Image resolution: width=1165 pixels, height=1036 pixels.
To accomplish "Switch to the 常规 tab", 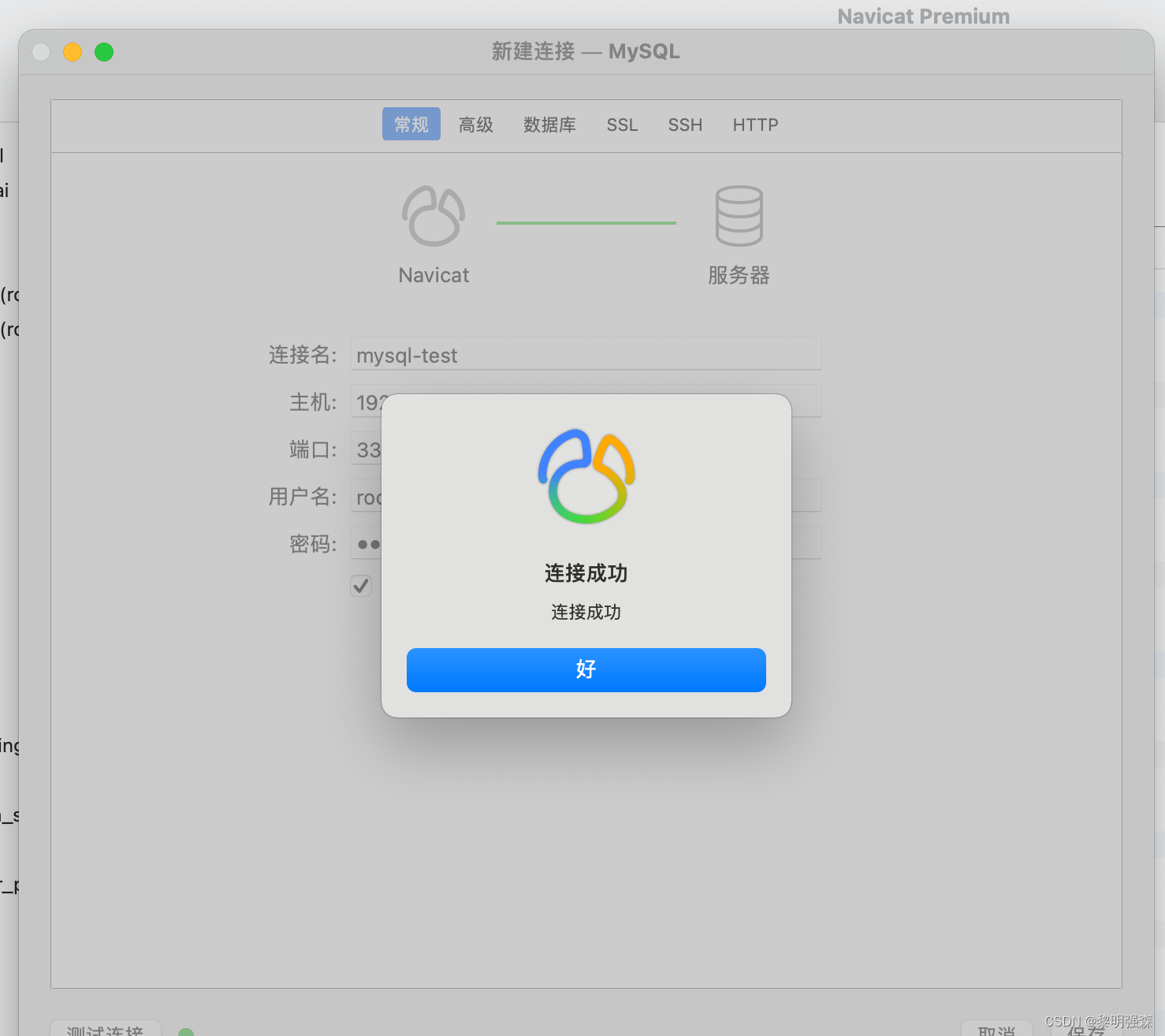I will pos(411,125).
